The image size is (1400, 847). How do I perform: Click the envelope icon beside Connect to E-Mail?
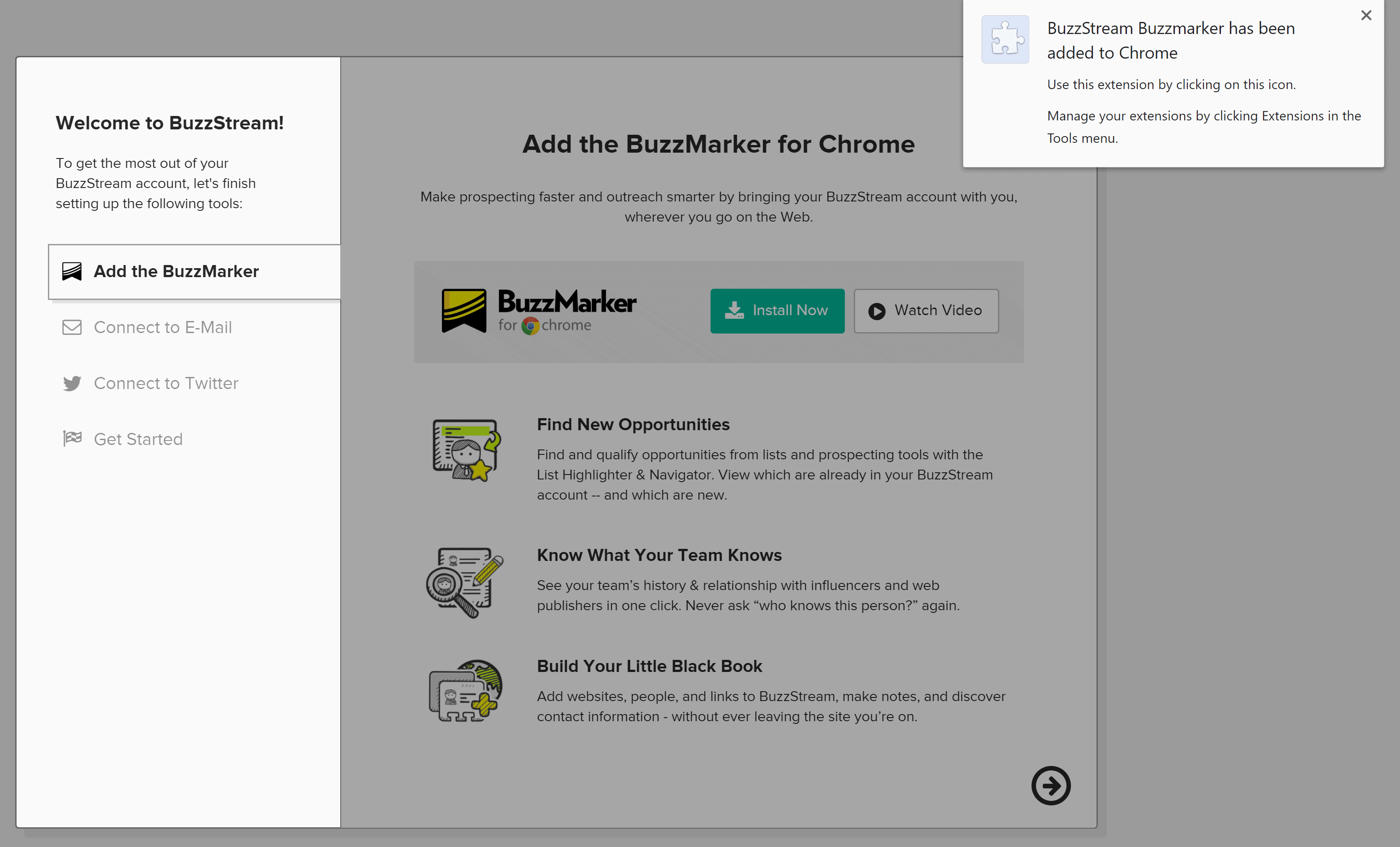(x=72, y=327)
